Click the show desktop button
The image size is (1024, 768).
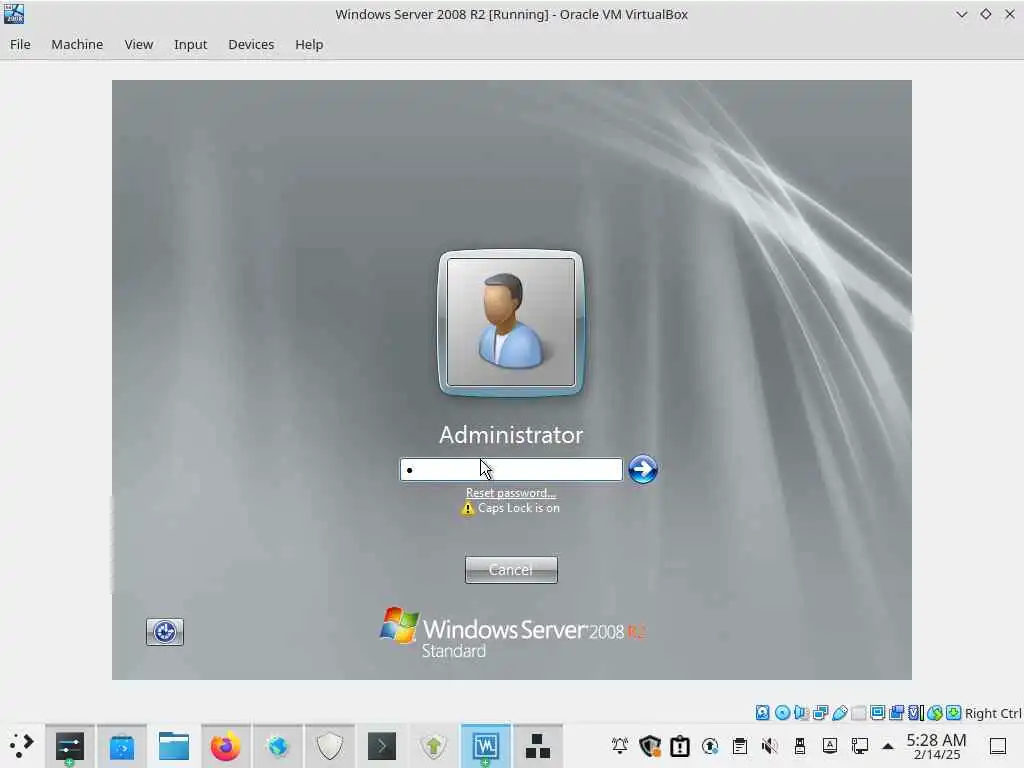pos(998,746)
